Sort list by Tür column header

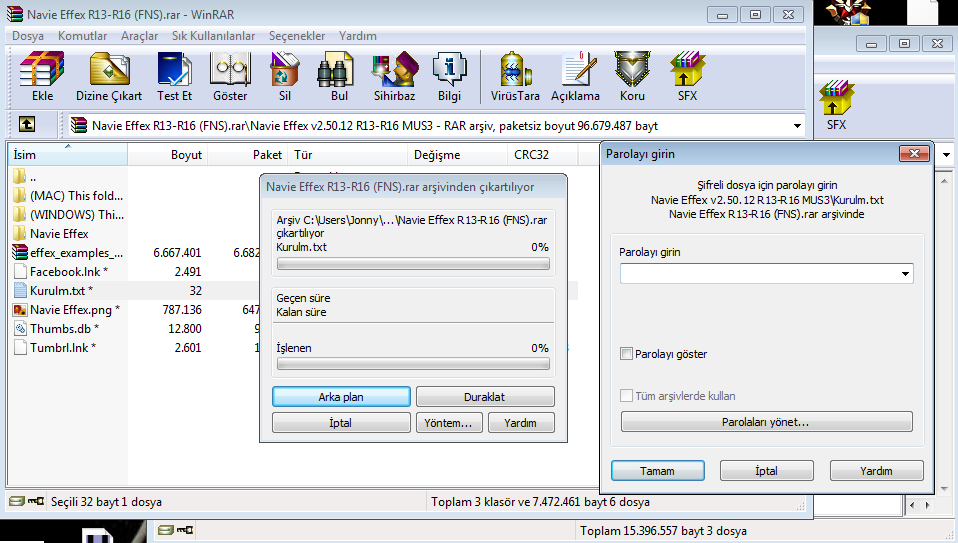pos(347,155)
